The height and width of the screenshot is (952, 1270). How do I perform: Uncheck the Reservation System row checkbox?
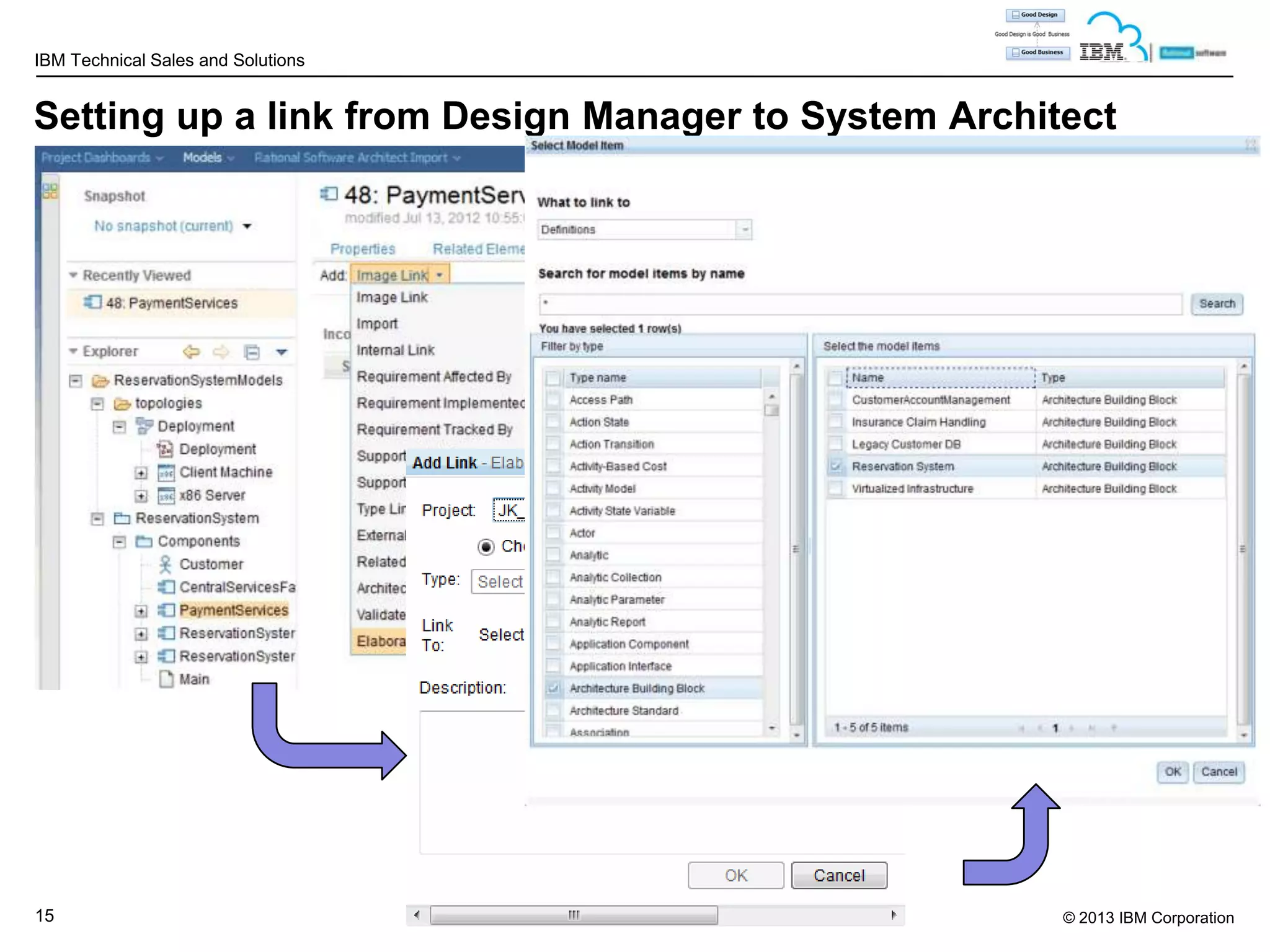(x=836, y=467)
